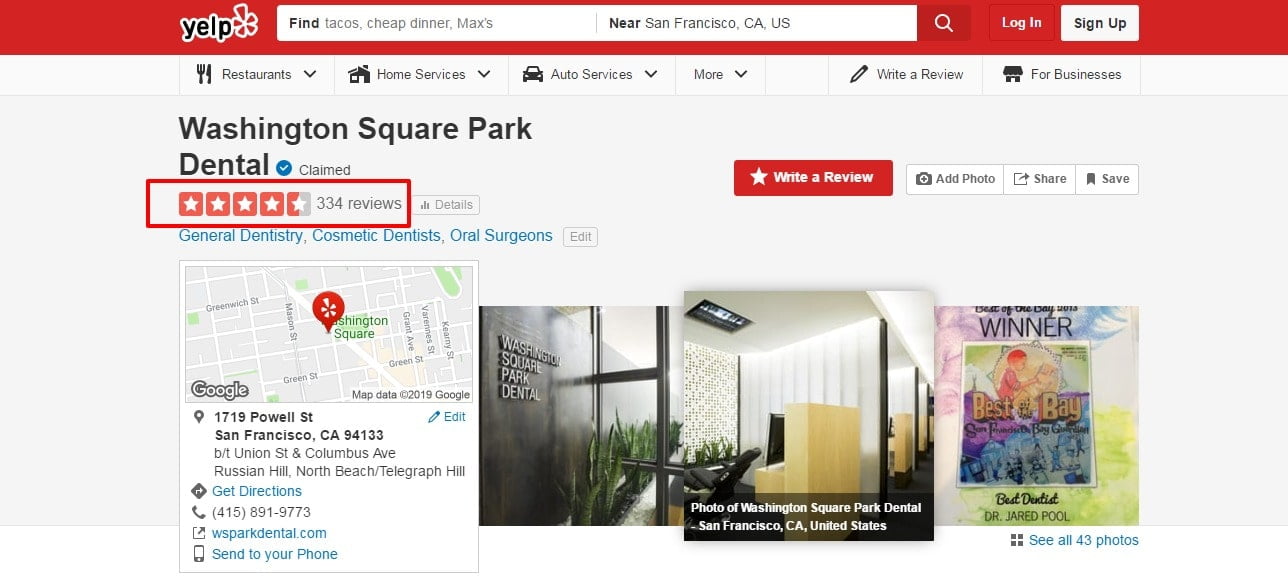Open the Washington Square Park Dental sign photo
This screenshot has height=585, width=1288.
pos(581,415)
